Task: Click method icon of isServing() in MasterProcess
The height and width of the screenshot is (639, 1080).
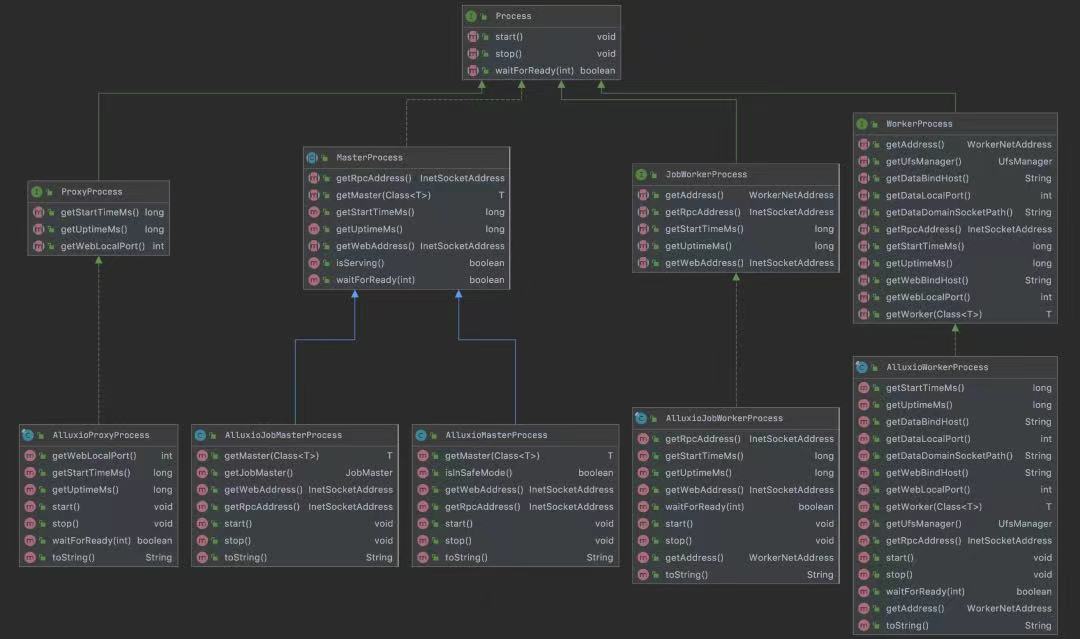Action: point(314,263)
